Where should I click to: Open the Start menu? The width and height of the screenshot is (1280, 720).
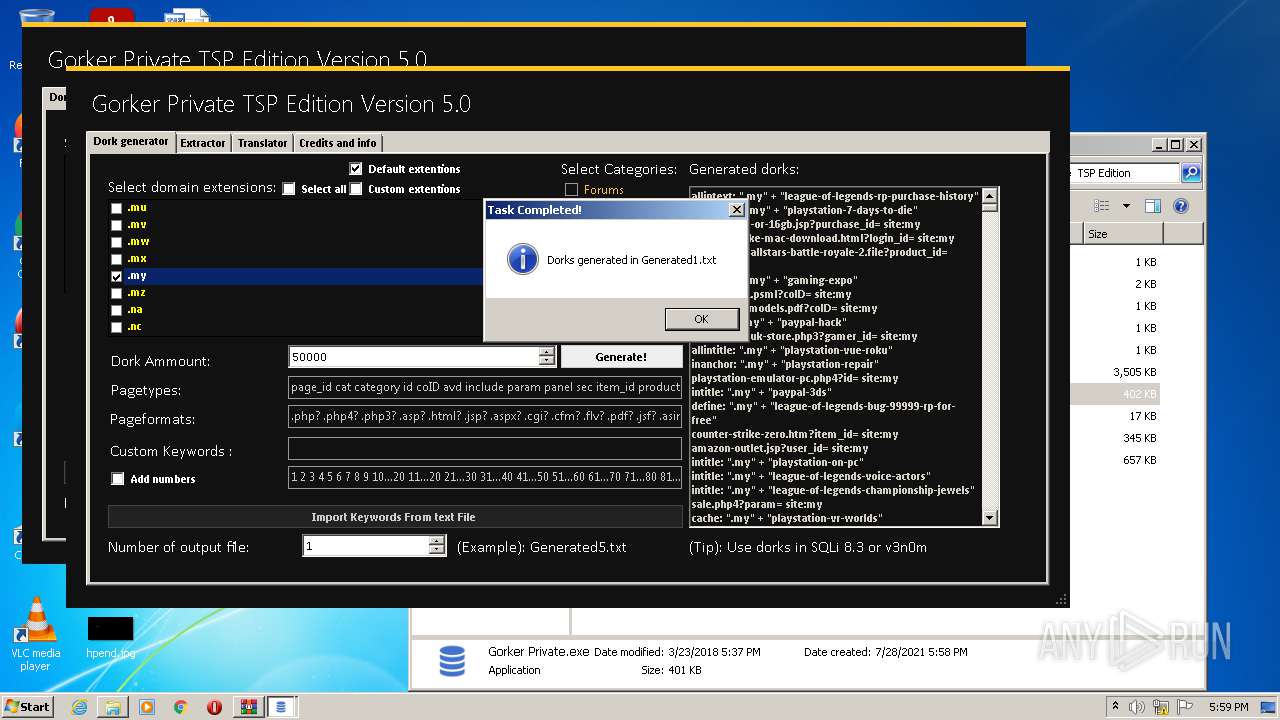point(27,706)
